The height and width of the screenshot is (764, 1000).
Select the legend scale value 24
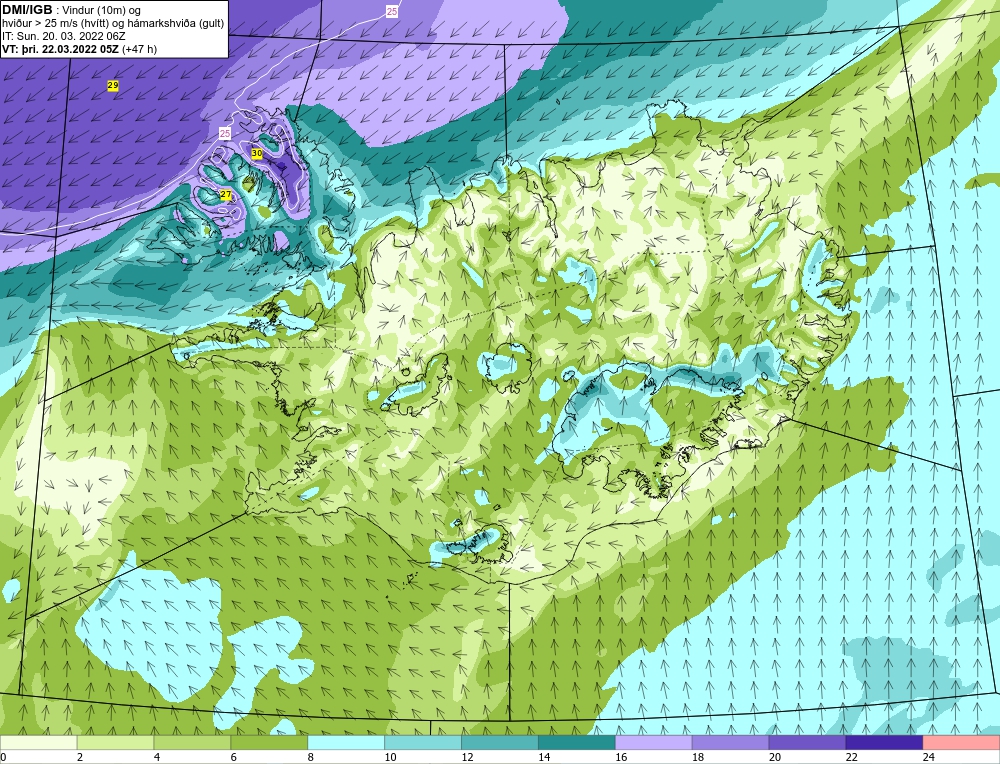click(x=929, y=757)
